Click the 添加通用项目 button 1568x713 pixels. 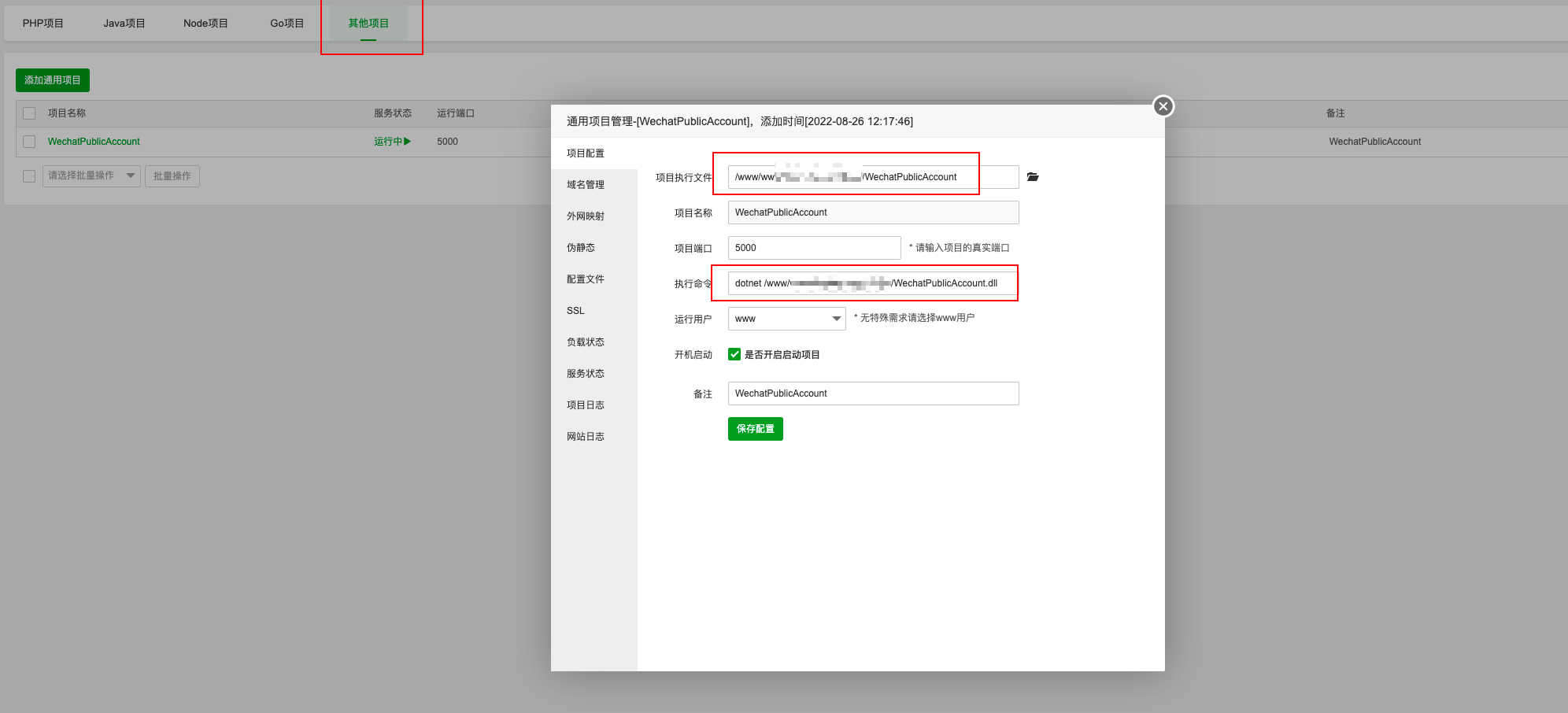pos(53,80)
